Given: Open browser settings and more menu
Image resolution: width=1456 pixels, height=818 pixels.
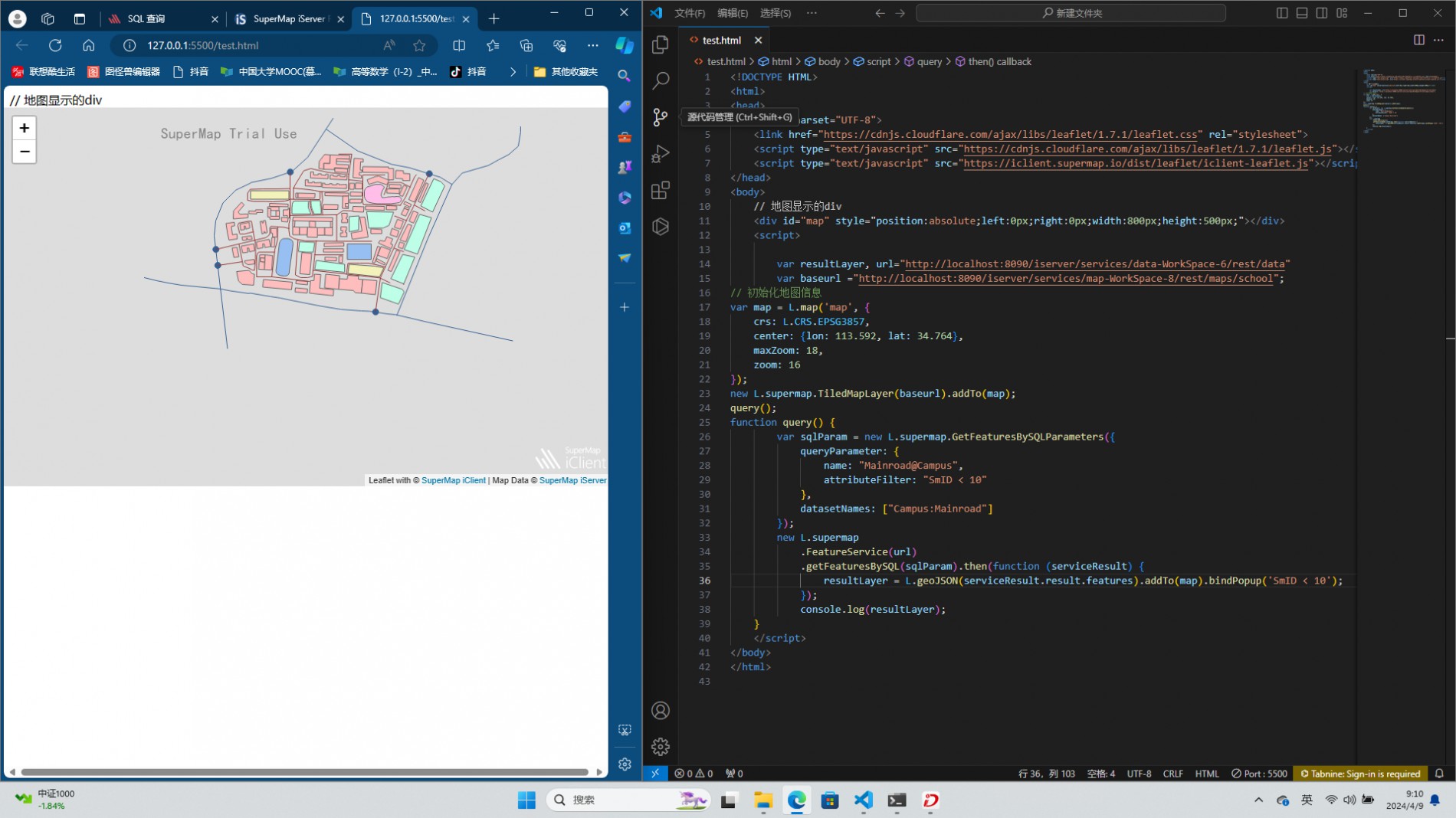Looking at the screenshot, I should [x=593, y=45].
